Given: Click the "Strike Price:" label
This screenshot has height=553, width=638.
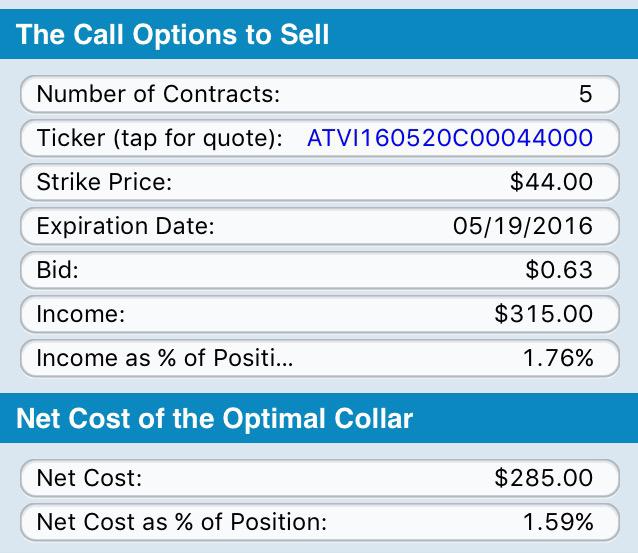Looking at the screenshot, I should 104,182.
